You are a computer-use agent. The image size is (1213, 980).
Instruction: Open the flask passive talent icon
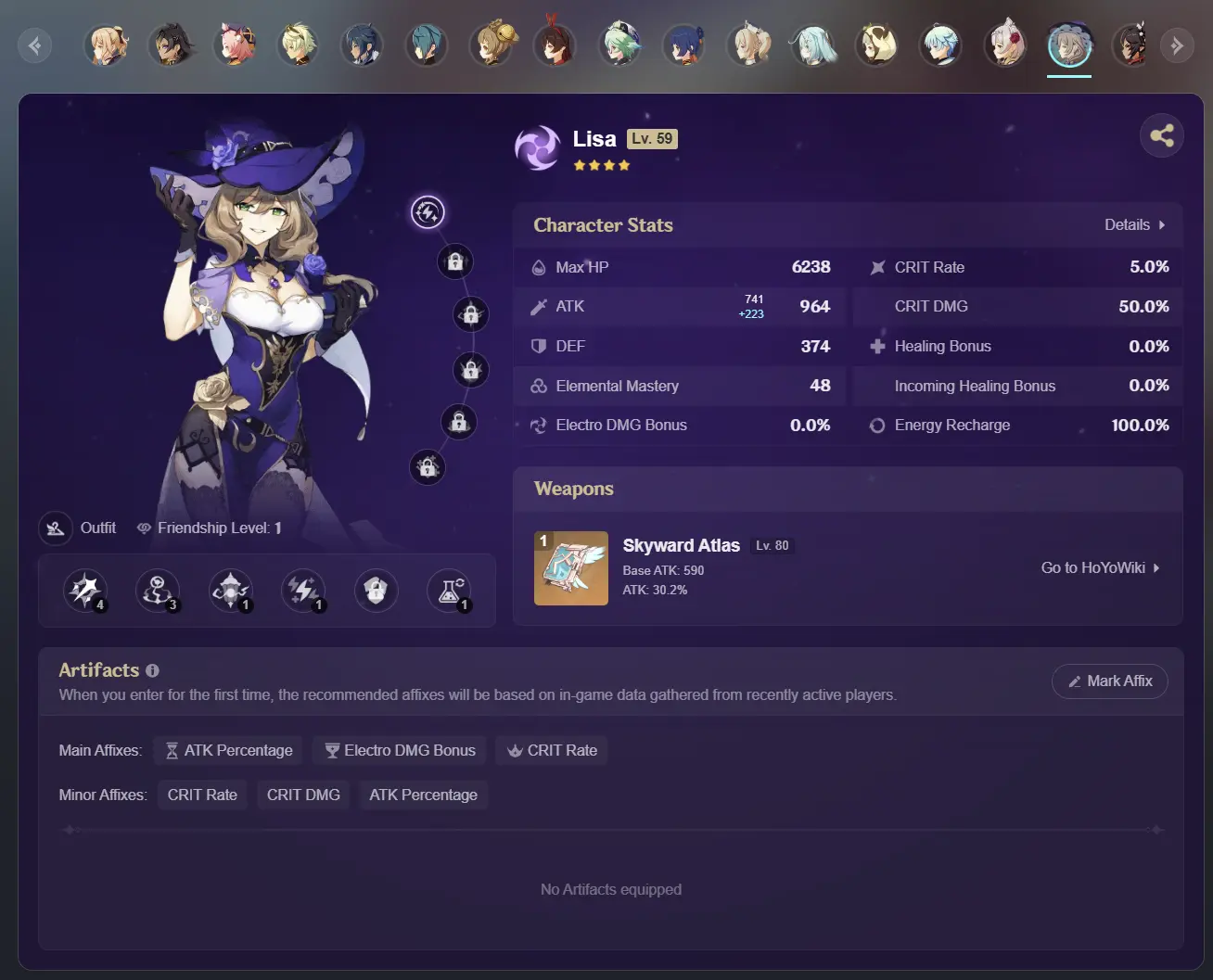tap(449, 591)
